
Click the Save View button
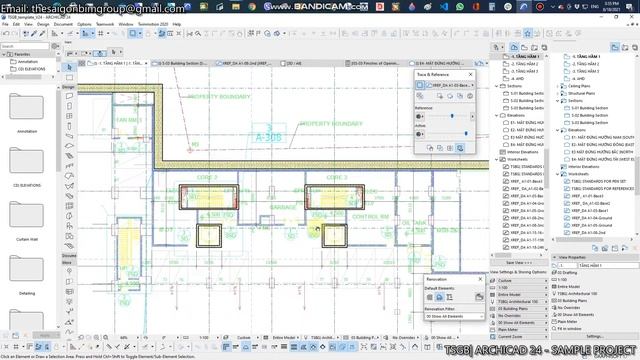pos(518,263)
